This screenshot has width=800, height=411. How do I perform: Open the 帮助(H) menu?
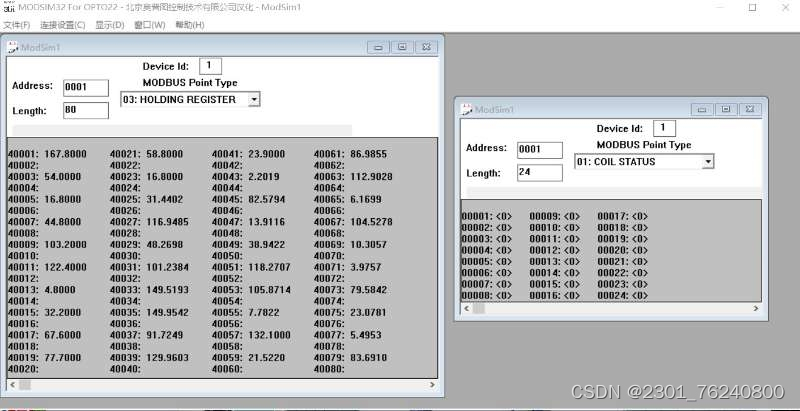point(190,25)
